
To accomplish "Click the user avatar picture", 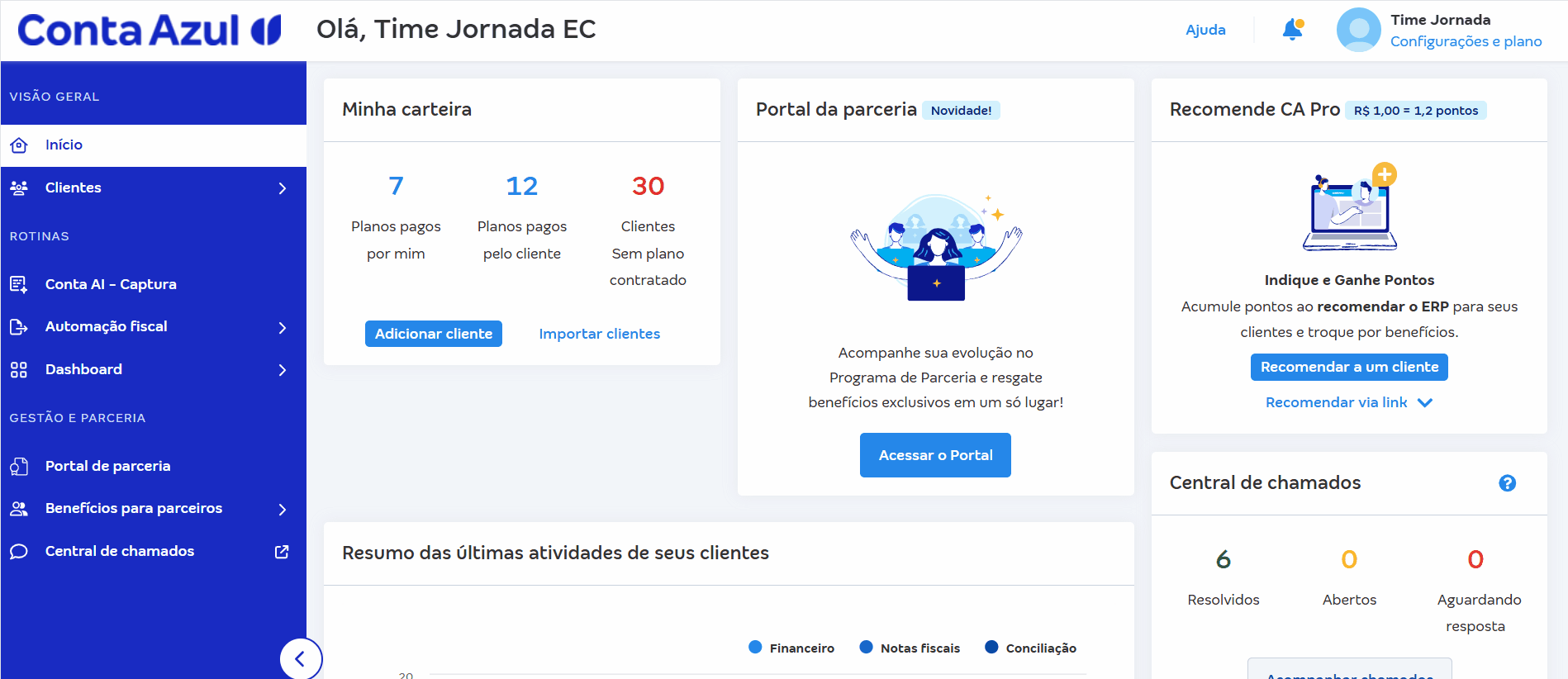I will point(1358,30).
